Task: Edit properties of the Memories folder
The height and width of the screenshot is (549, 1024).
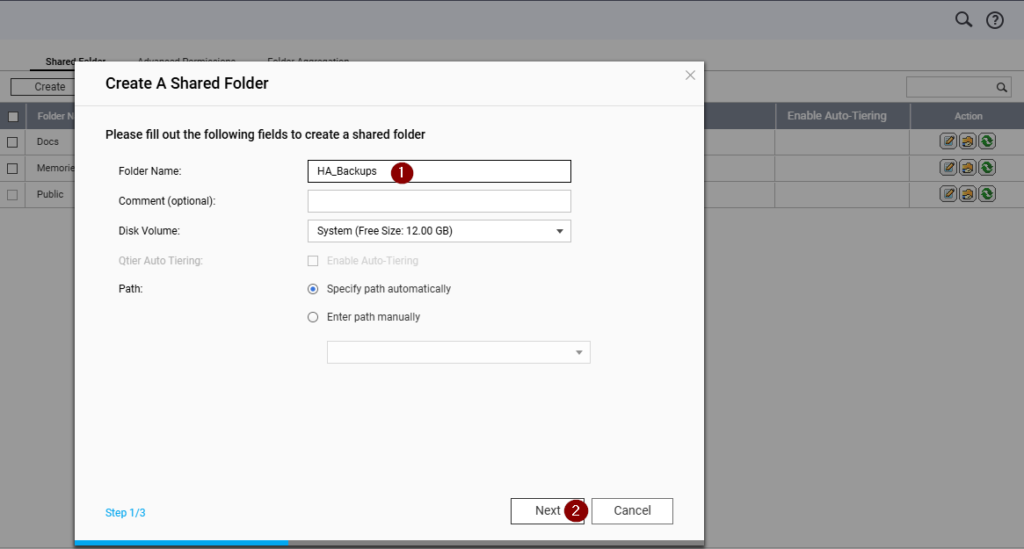Action: (949, 168)
